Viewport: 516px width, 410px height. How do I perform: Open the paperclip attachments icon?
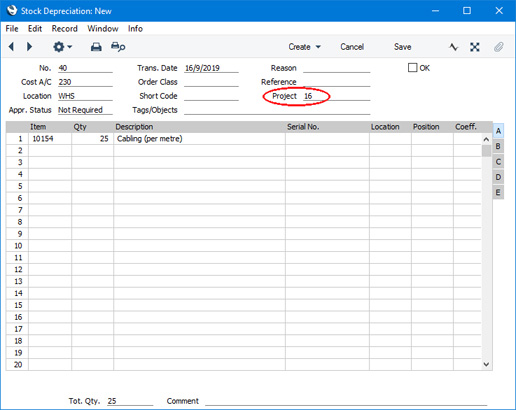[x=498, y=47]
